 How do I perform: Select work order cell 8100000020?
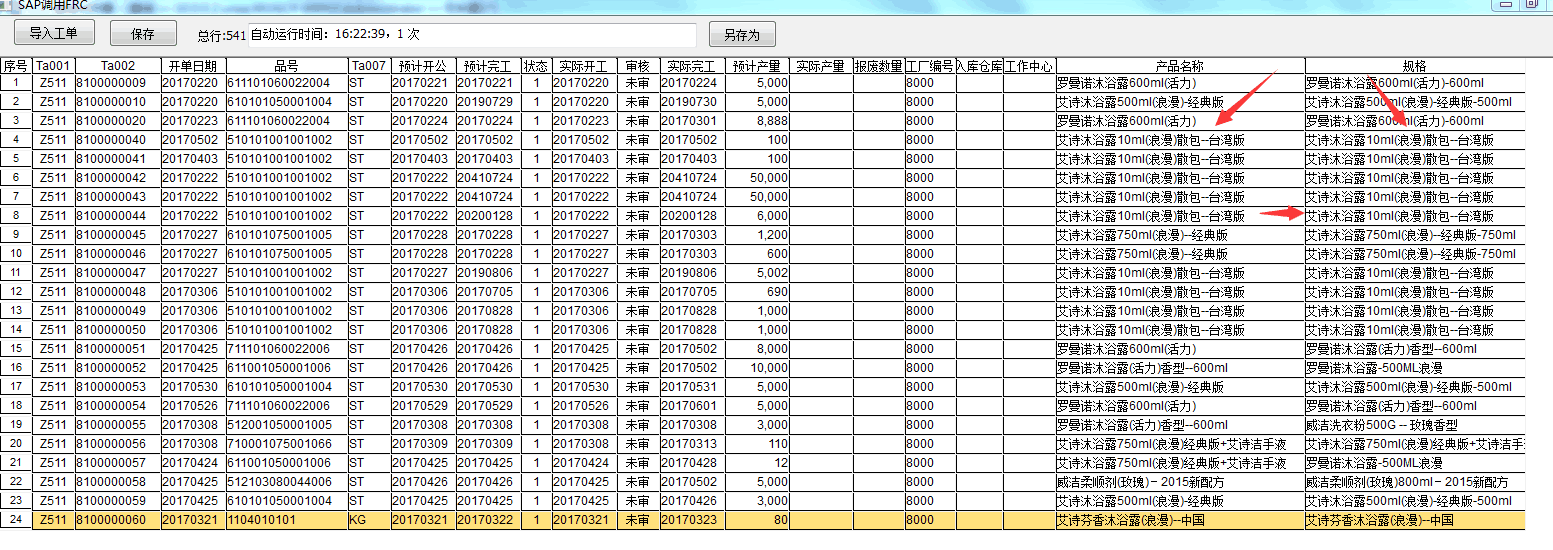(118, 121)
